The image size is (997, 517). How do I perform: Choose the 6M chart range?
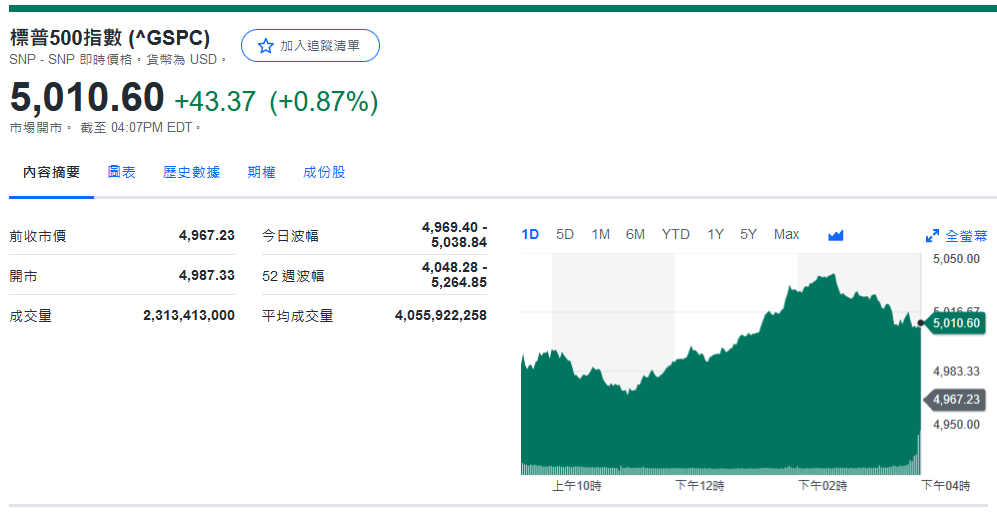(635, 234)
